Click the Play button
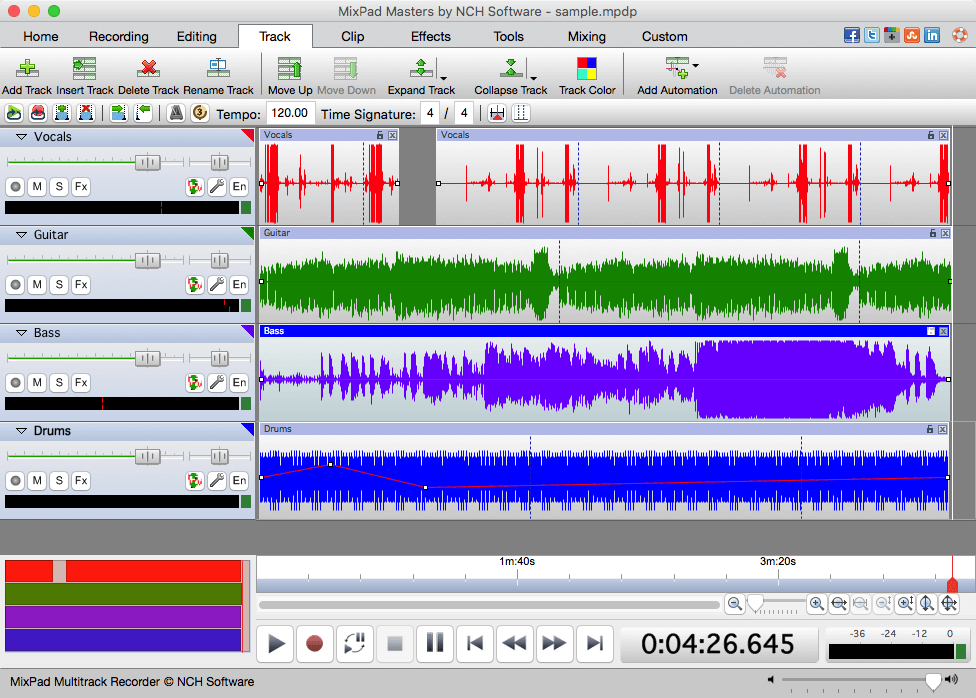This screenshot has width=976, height=698. pyautogui.click(x=276, y=643)
